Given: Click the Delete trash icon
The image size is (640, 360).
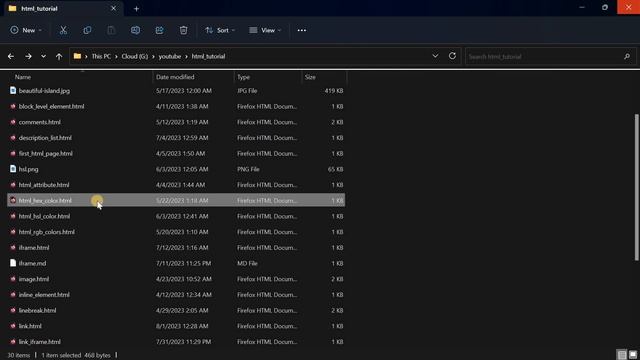Looking at the screenshot, I should point(183,30).
